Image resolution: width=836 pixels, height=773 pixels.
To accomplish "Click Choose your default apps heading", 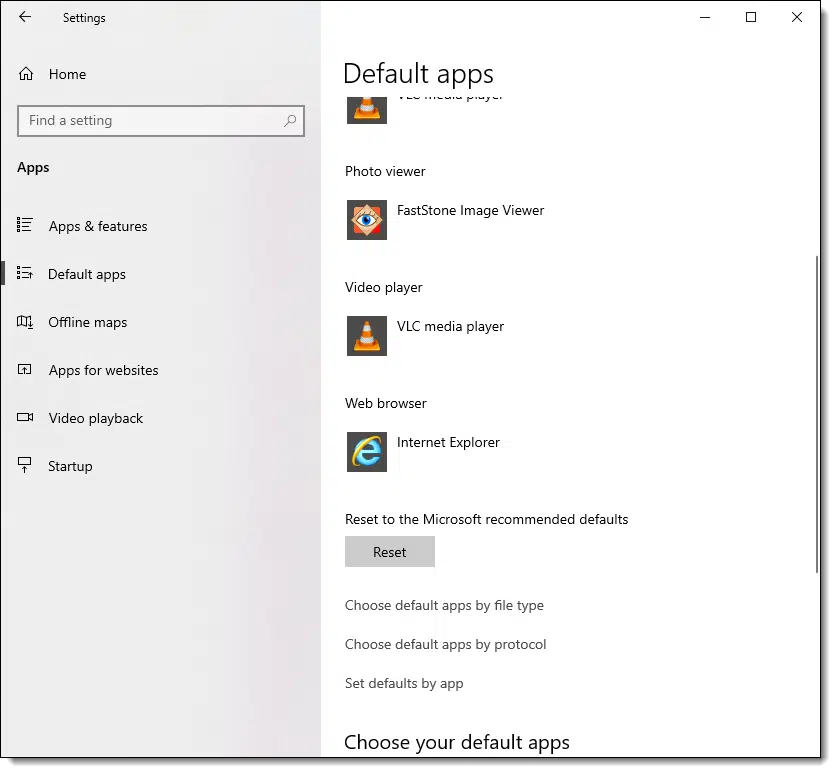I will pyautogui.click(x=457, y=743).
